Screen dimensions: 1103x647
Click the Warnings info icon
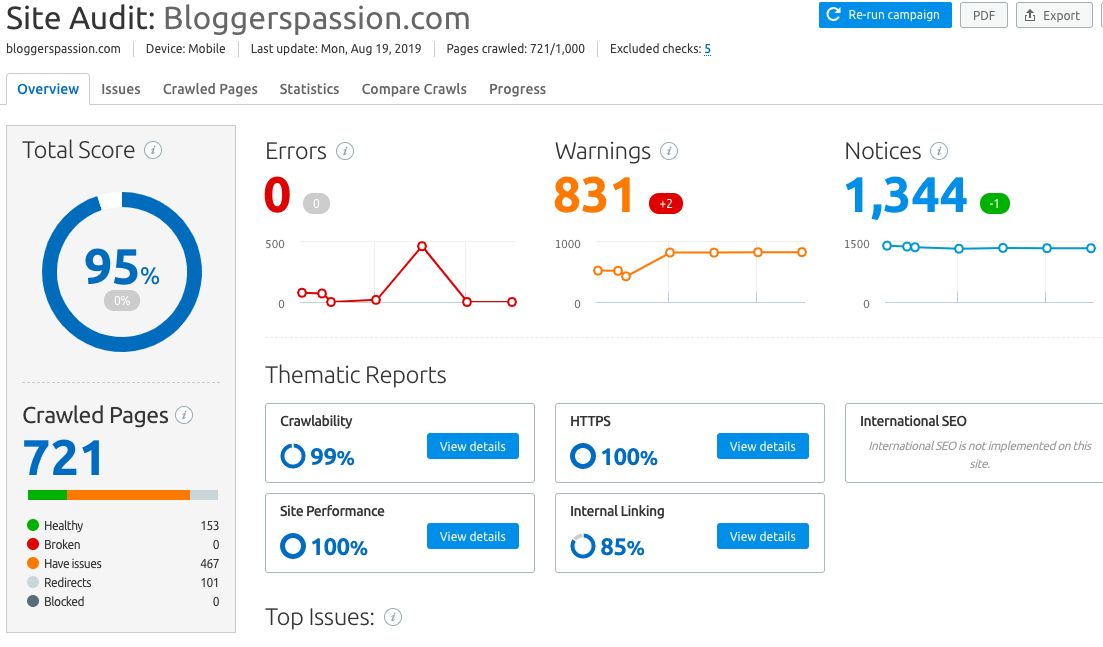669,151
